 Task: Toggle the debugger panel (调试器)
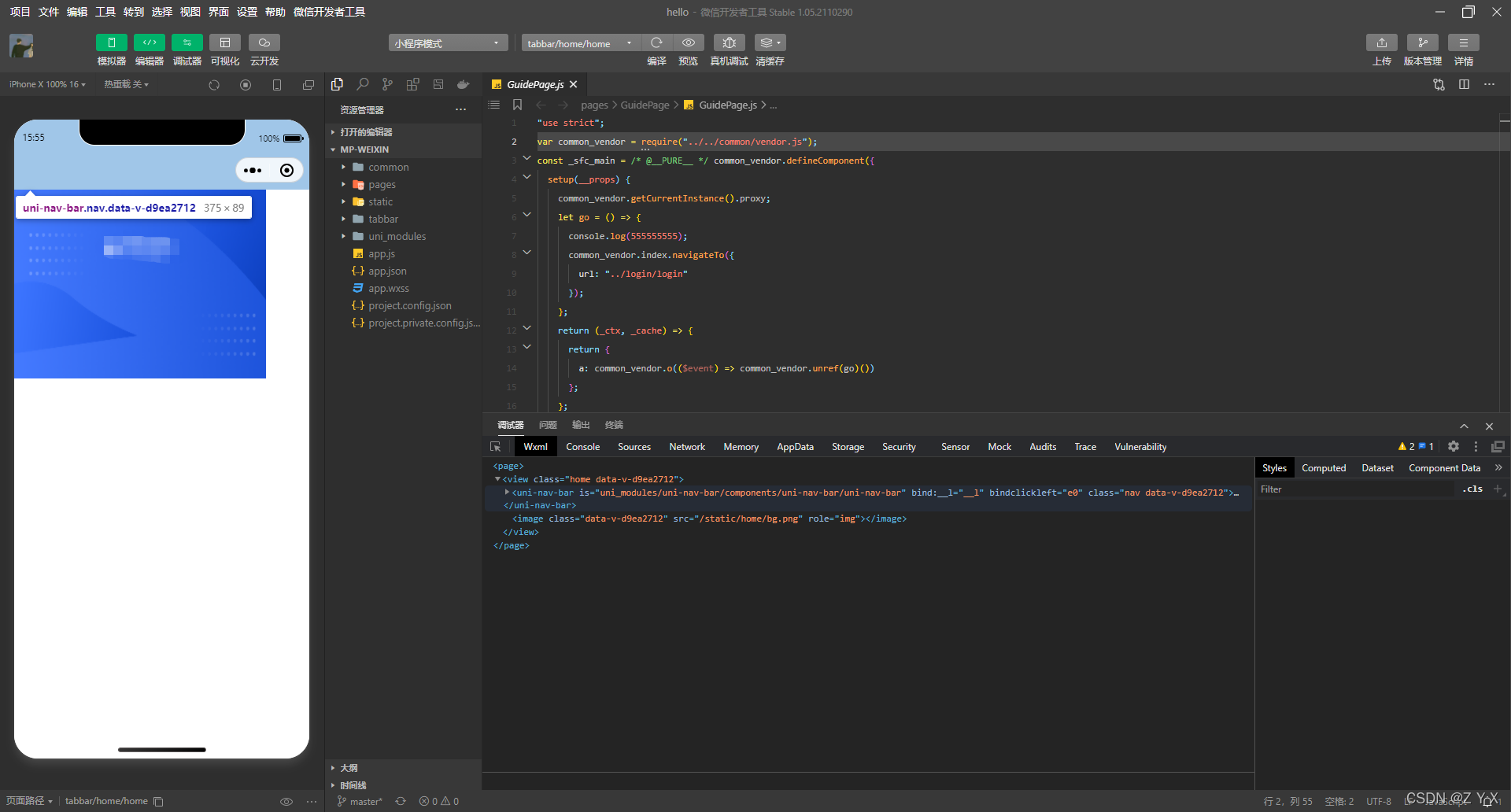point(187,42)
